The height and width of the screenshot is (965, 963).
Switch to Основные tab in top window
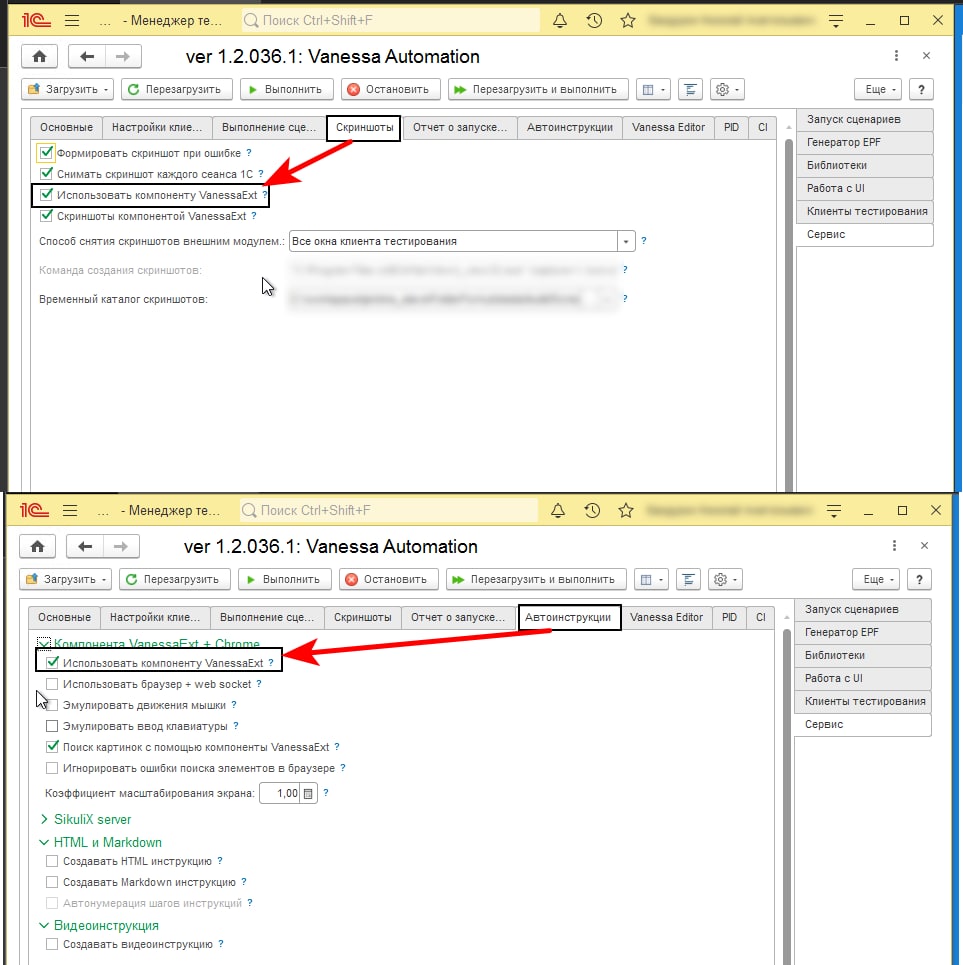[66, 127]
